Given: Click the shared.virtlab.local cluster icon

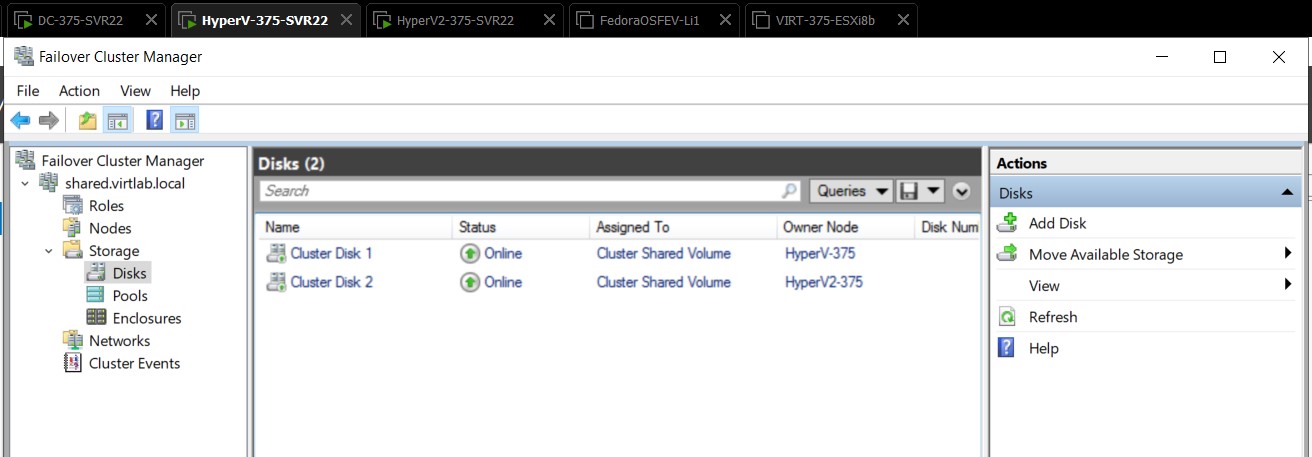Looking at the screenshot, I should (48, 183).
